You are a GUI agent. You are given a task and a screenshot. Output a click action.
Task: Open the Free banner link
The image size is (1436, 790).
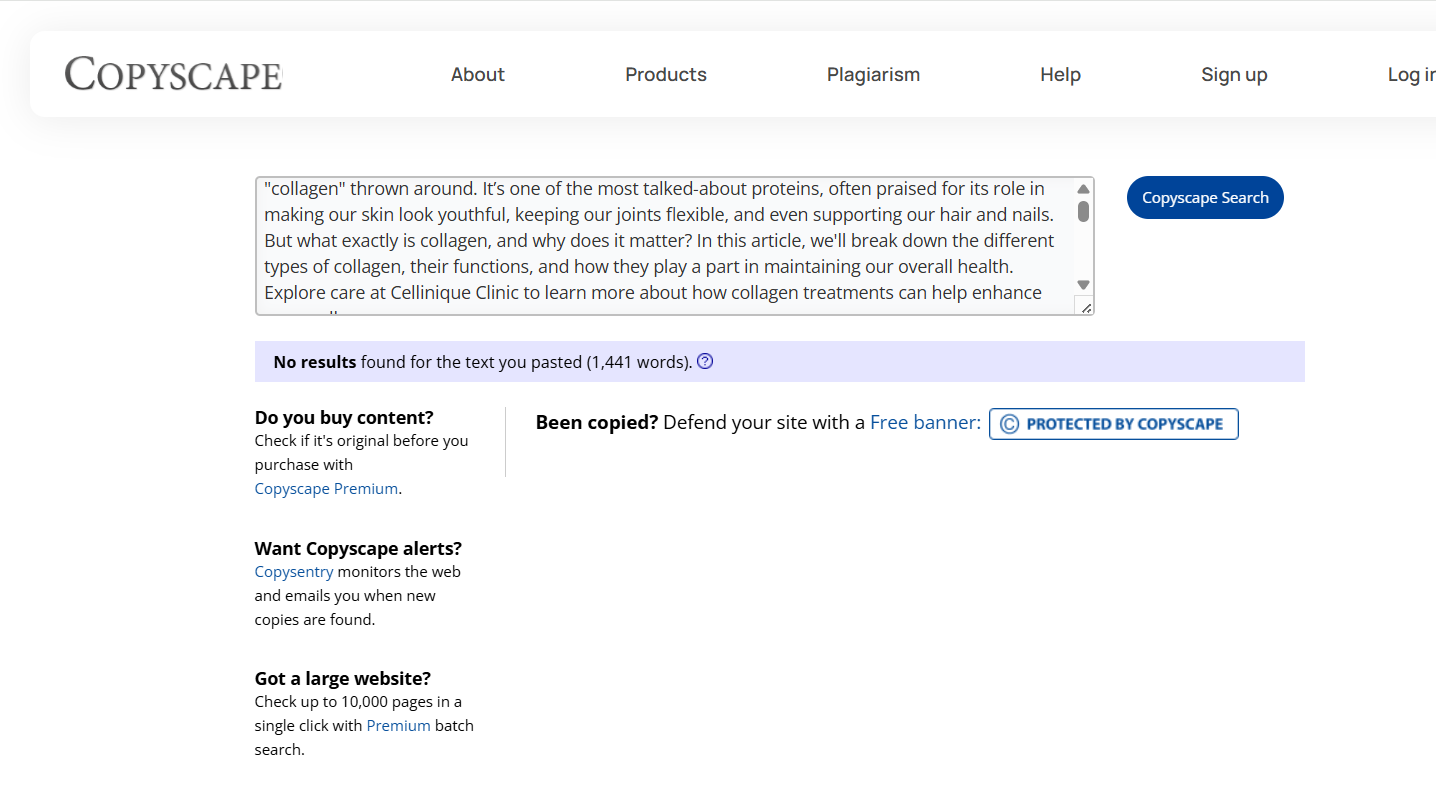(925, 423)
